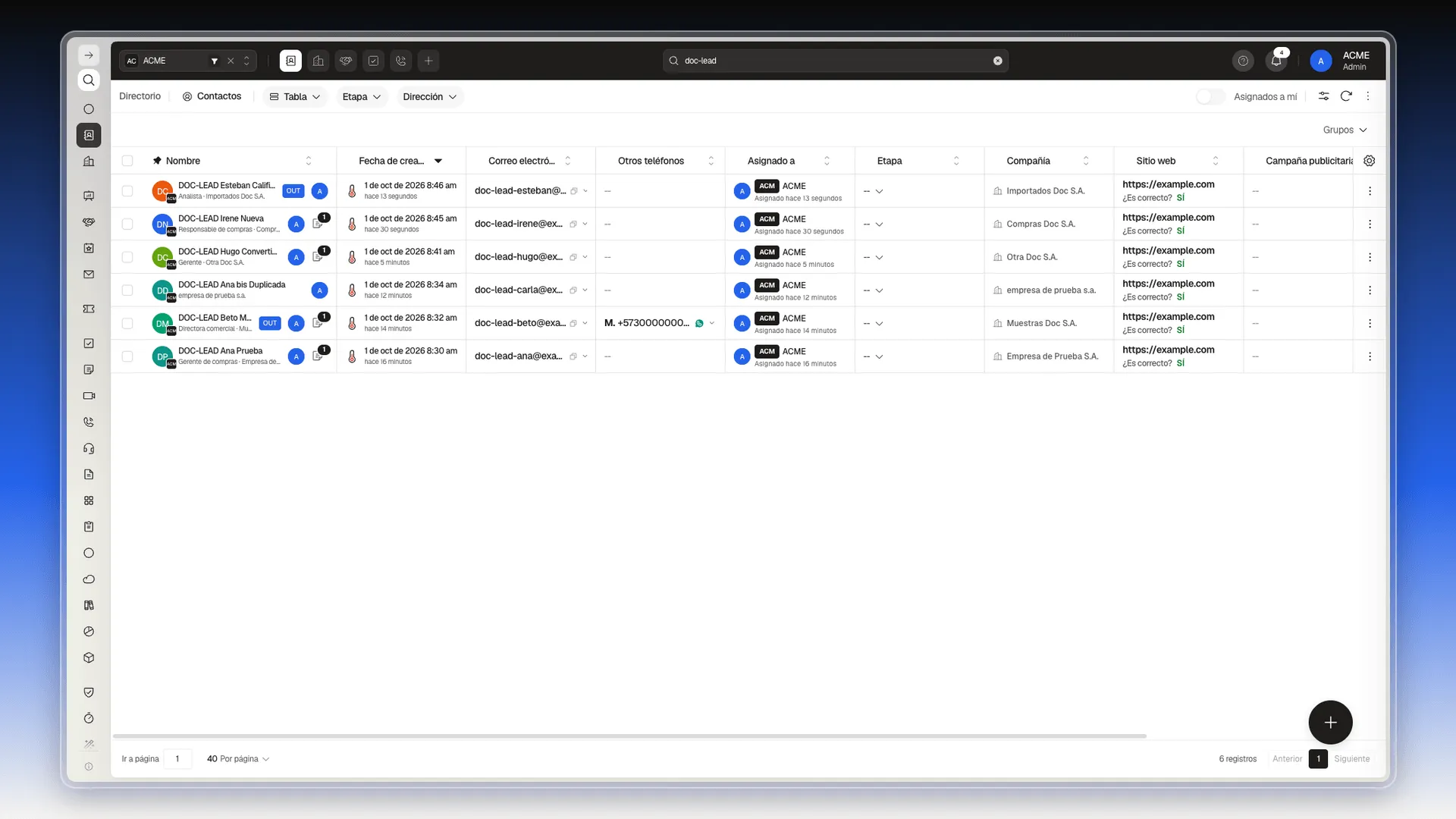The width and height of the screenshot is (1456, 819).
Task: Expand the Grupos dropdown
Action: click(1345, 130)
